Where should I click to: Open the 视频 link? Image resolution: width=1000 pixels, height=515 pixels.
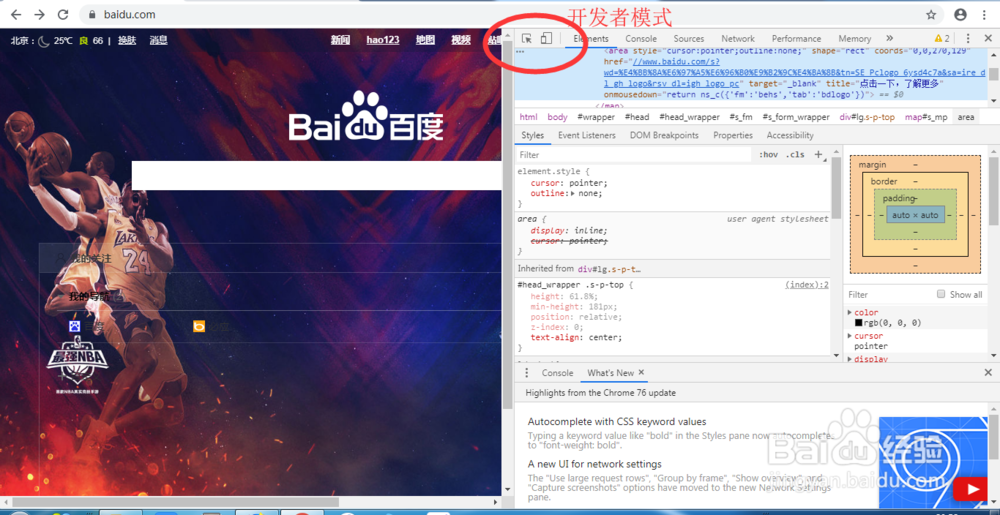461,40
